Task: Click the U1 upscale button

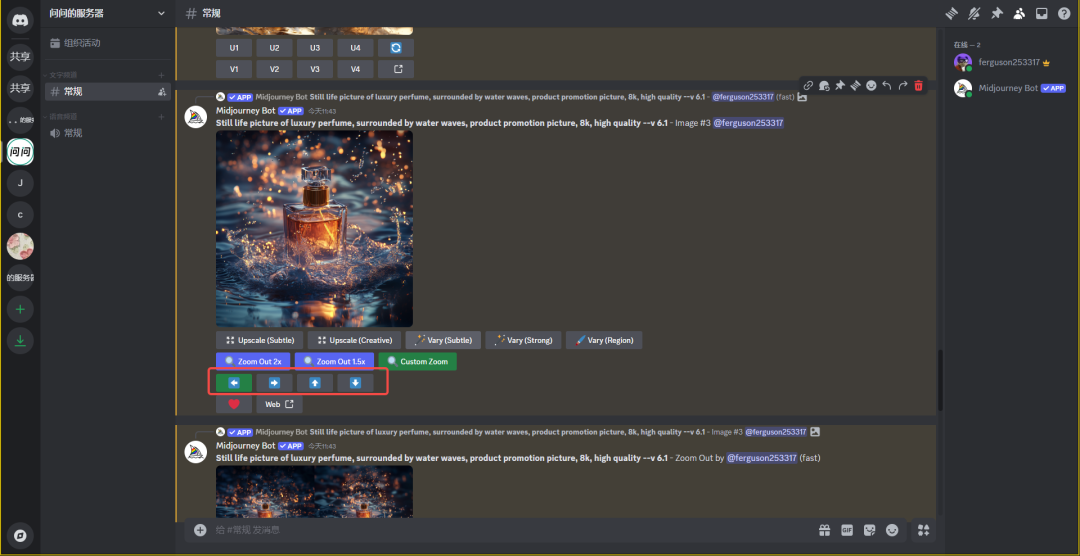Action: click(x=234, y=48)
